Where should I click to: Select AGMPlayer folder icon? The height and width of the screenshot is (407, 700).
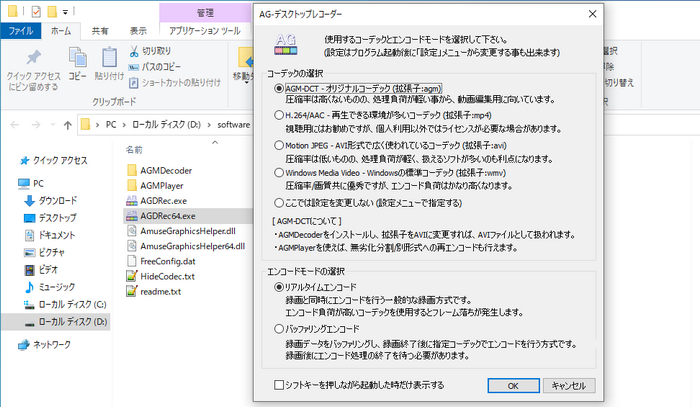point(132,185)
